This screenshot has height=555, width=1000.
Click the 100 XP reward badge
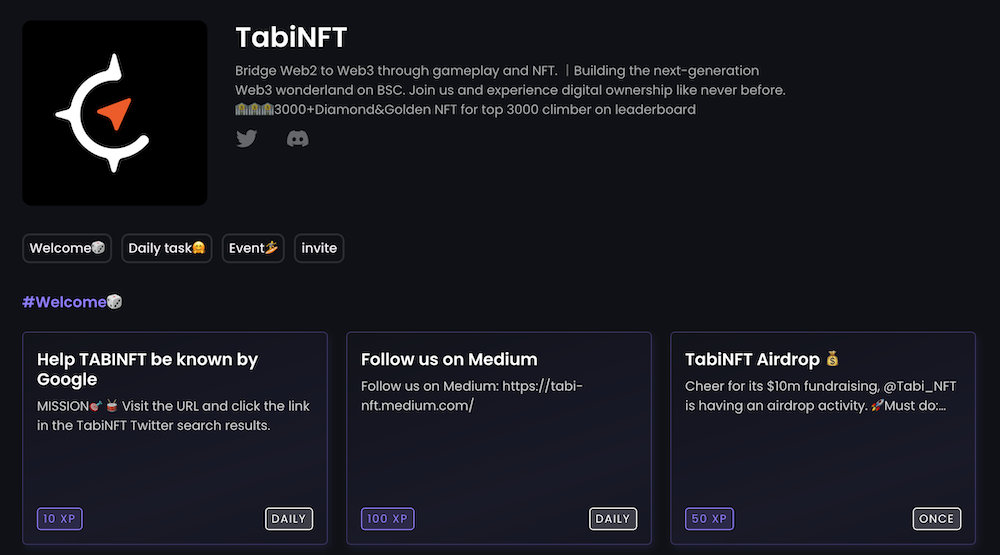tap(387, 519)
